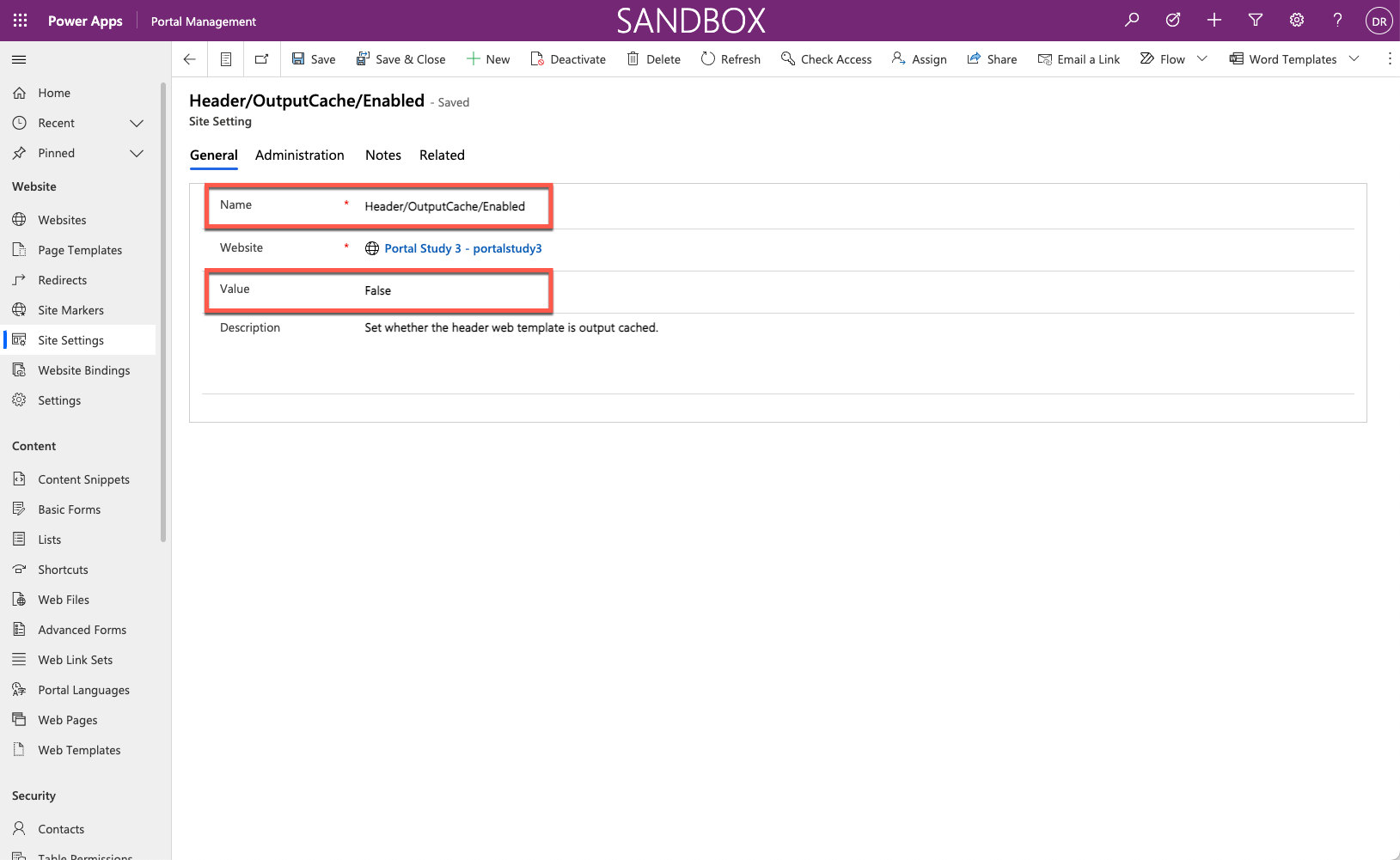
Task: Expand the Pinned list chevron
Action: click(137, 153)
